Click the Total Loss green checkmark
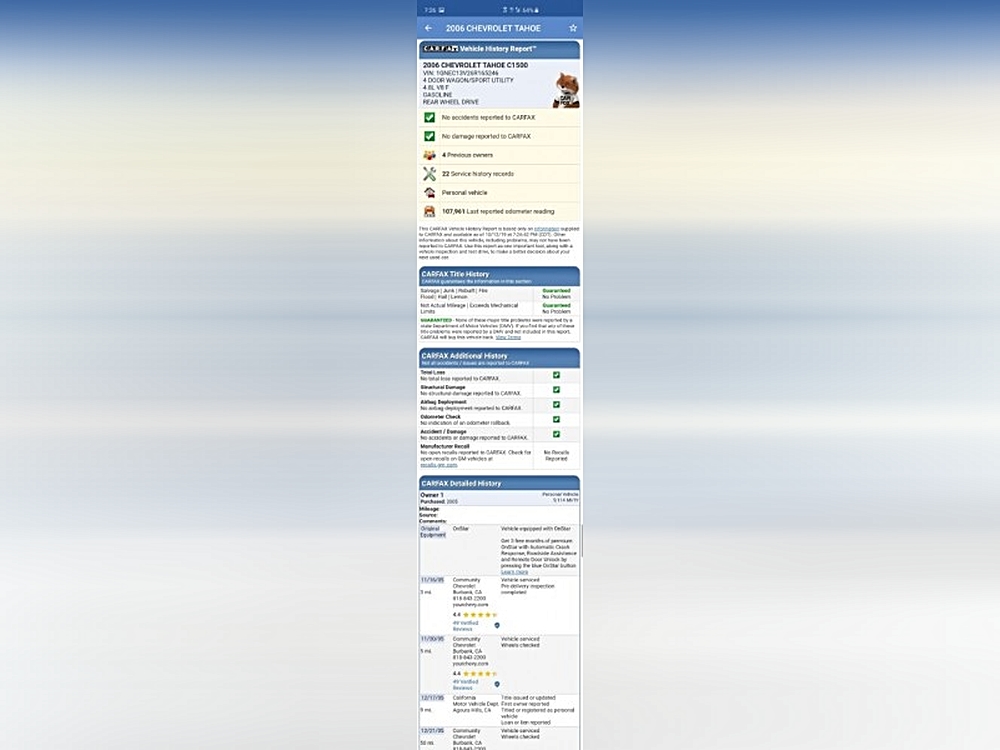Screen dimensions: 1000x750 point(556,375)
